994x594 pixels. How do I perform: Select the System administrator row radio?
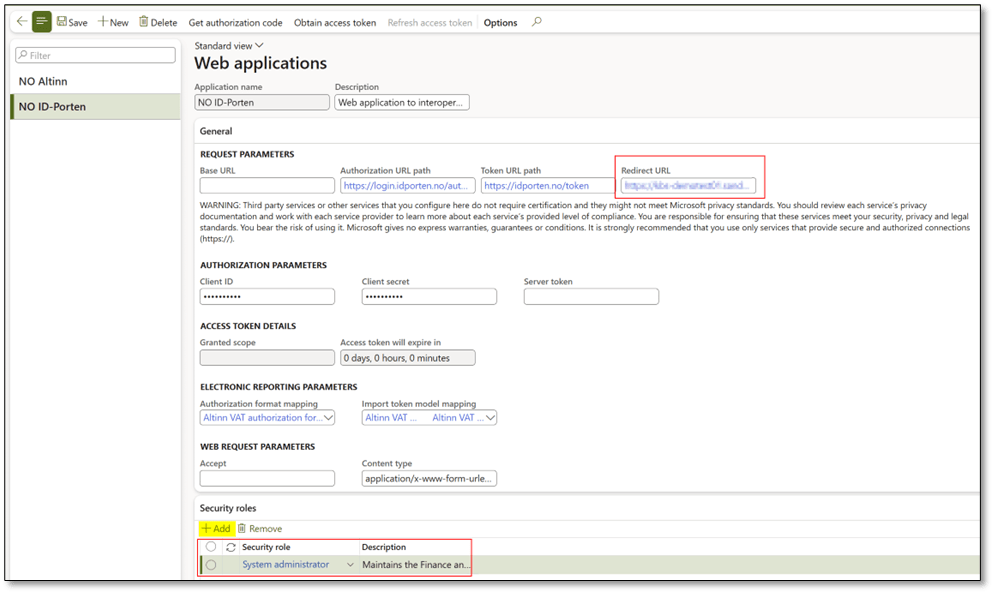[211, 565]
